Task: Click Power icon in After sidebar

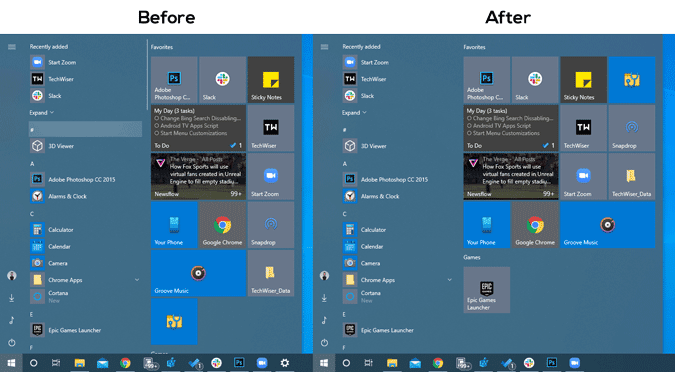Action: pos(325,343)
